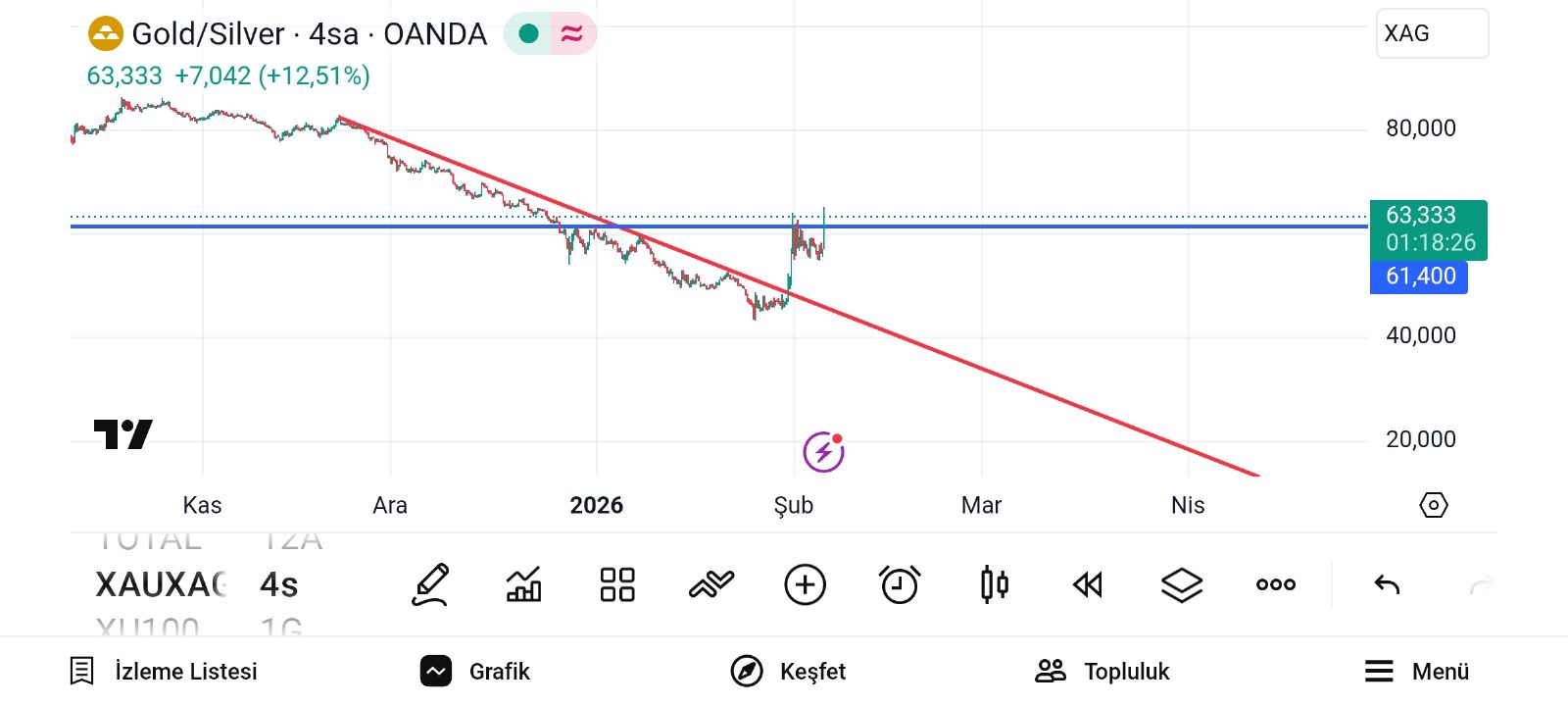Open the XAG currency selector
The image size is (1568, 706).
point(1432,33)
